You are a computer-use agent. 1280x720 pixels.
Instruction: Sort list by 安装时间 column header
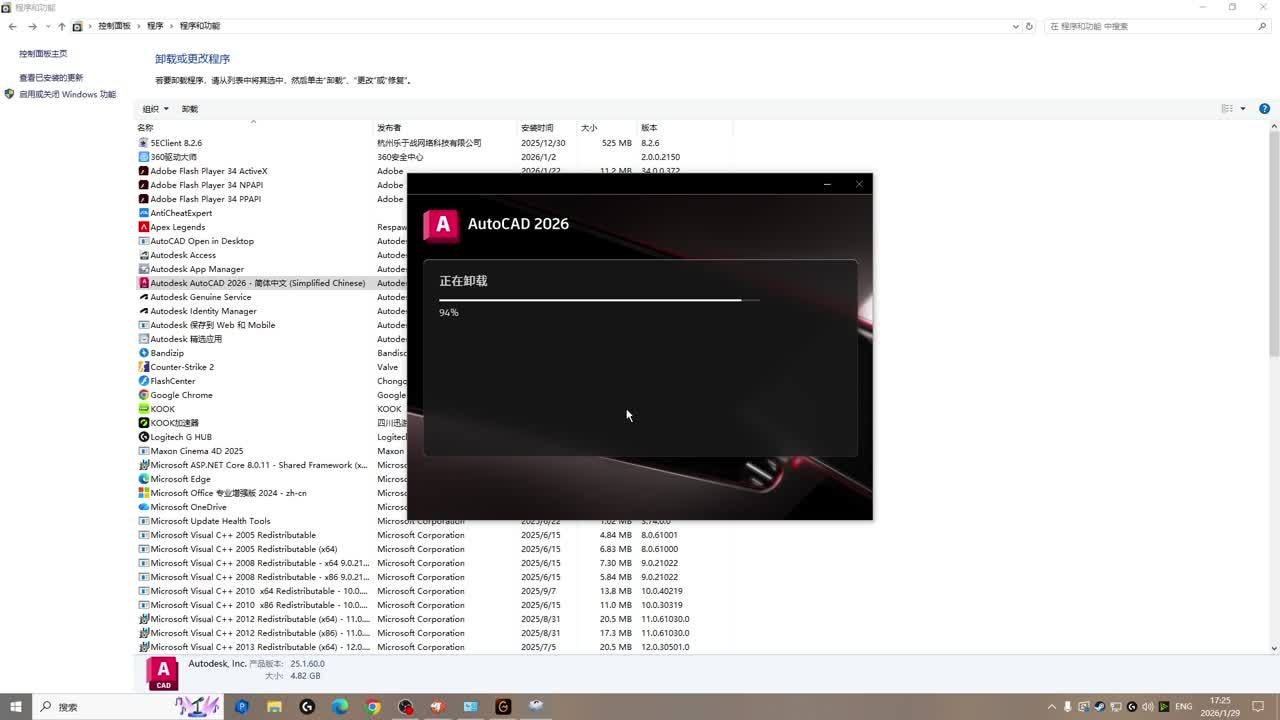(x=537, y=128)
